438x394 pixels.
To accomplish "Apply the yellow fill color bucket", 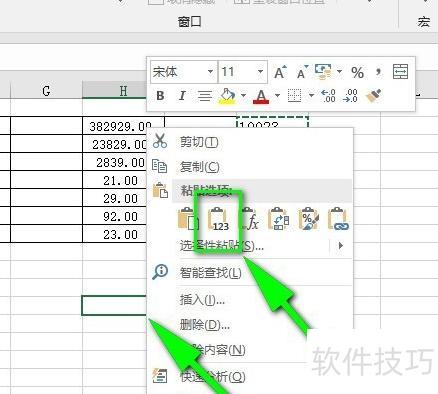I will click(x=227, y=96).
